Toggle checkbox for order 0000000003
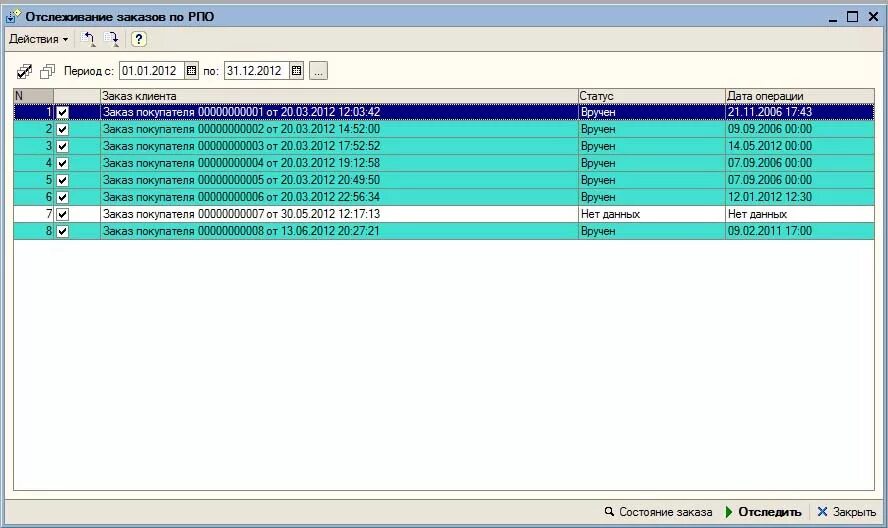The width and height of the screenshot is (888, 528). pos(62,146)
